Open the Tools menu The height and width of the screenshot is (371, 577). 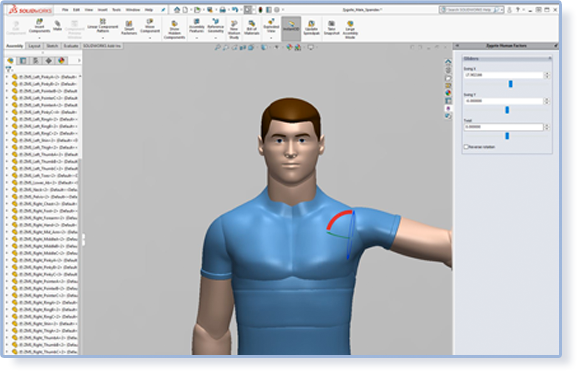coord(116,10)
